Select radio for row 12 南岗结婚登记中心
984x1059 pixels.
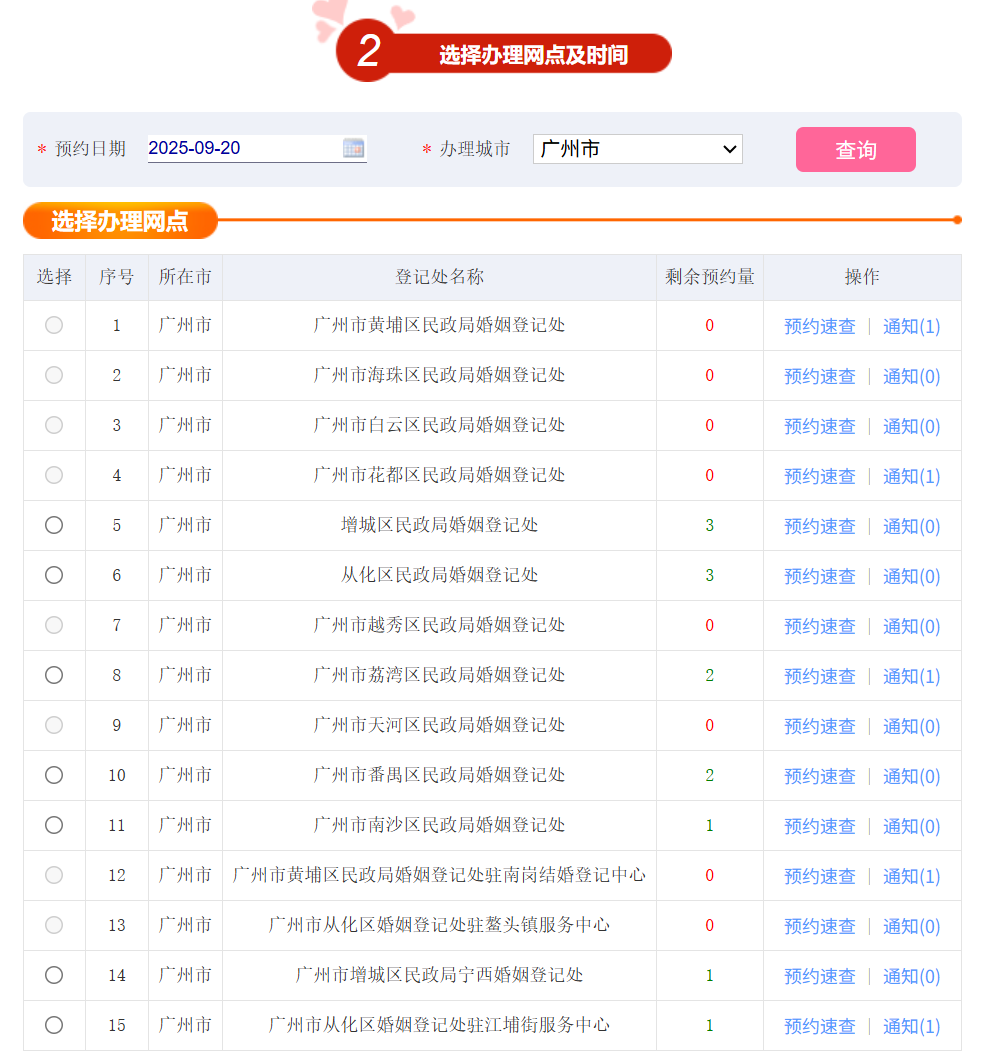[x=54, y=875]
